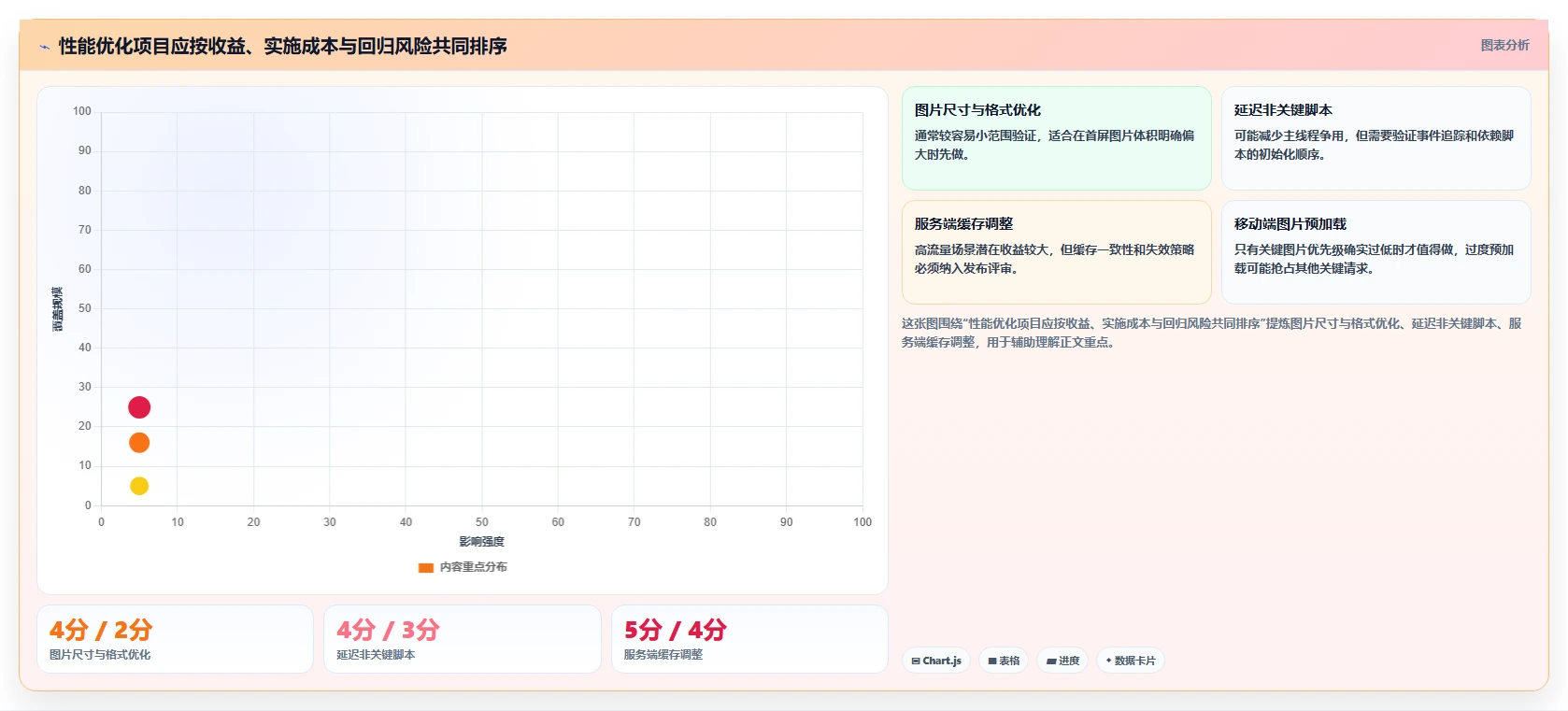This screenshot has height=711, width=1568.
Task: Click the x-axis tick label 50
Action: (x=481, y=522)
